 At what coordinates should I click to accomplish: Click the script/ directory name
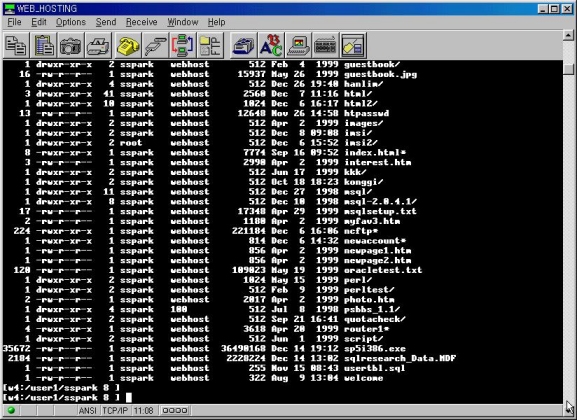364,339
